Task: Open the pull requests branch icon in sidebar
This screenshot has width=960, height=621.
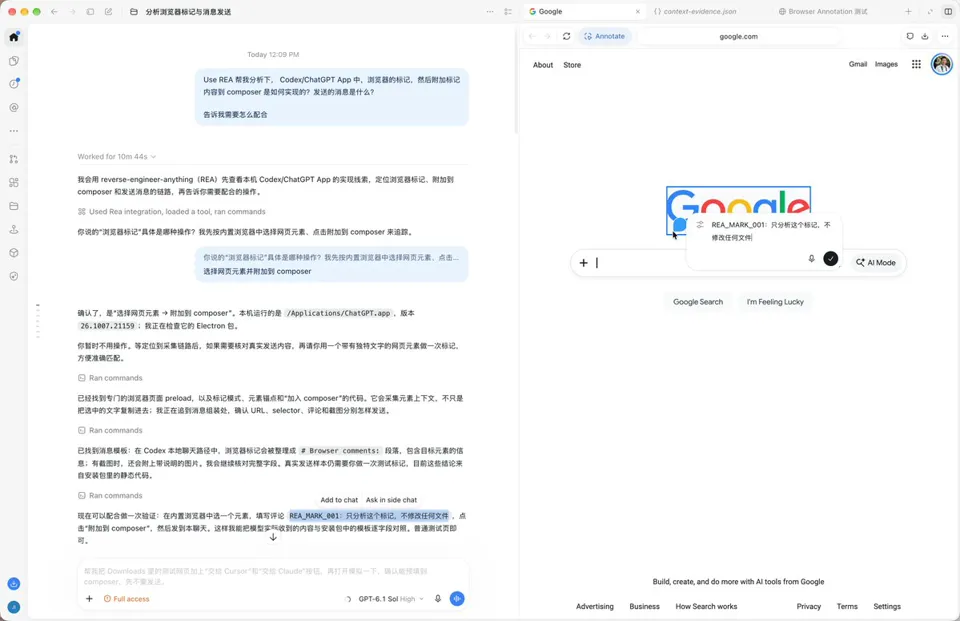Action: click(x=13, y=159)
